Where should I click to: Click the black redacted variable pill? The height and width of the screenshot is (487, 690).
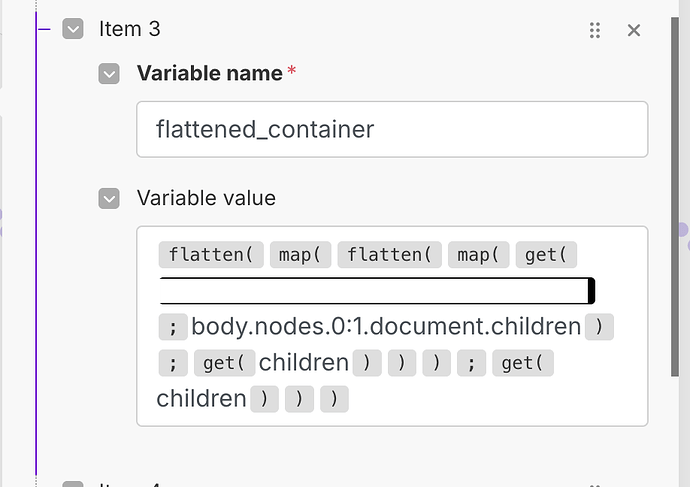(x=377, y=291)
